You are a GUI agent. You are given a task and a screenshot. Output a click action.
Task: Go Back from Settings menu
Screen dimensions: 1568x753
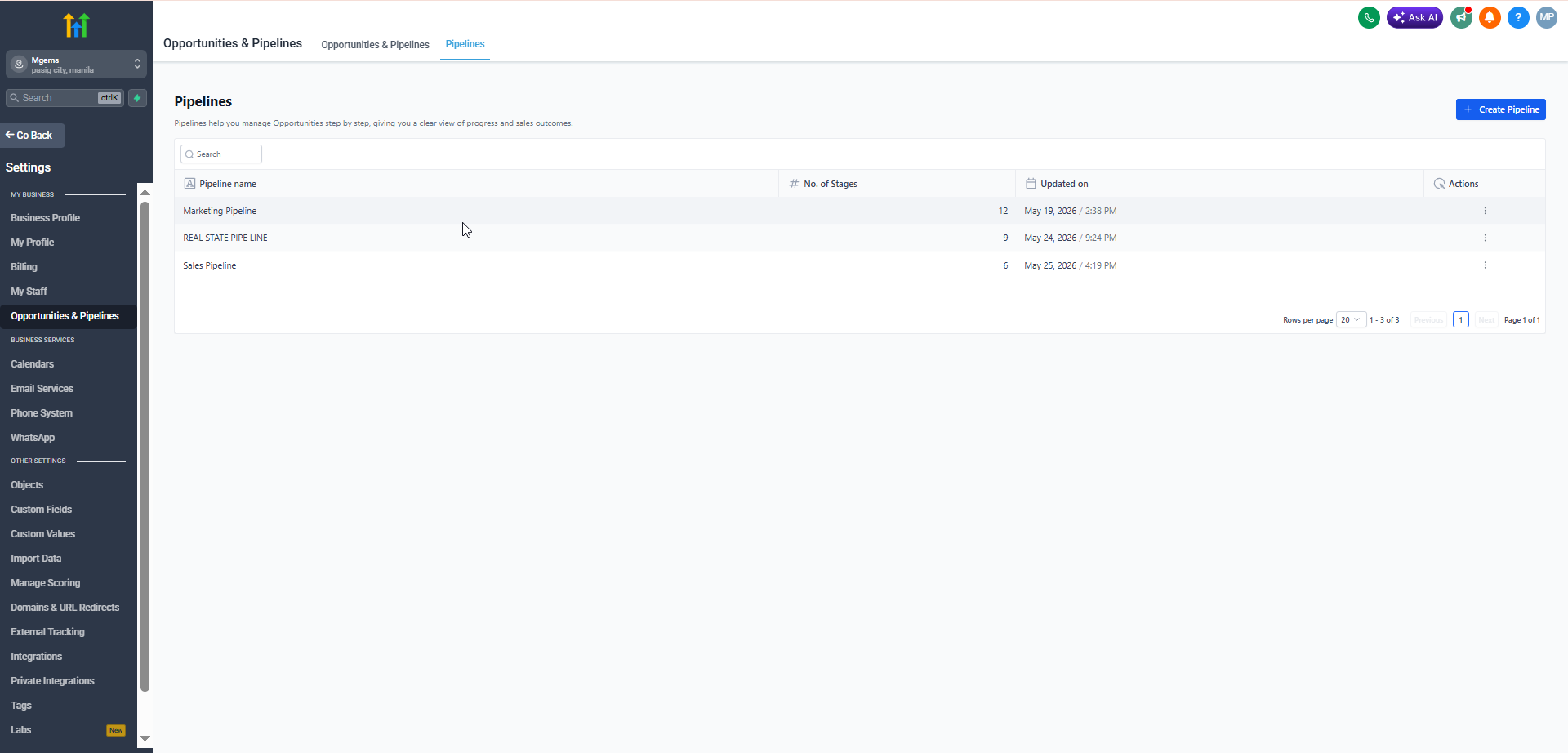coord(33,136)
